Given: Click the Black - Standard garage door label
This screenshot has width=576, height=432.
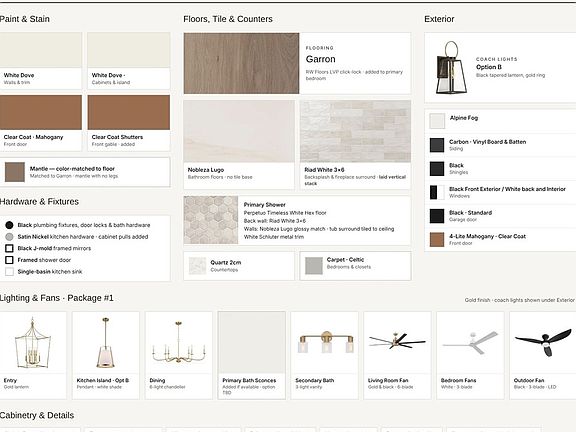Looking at the screenshot, I should pos(471,213).
